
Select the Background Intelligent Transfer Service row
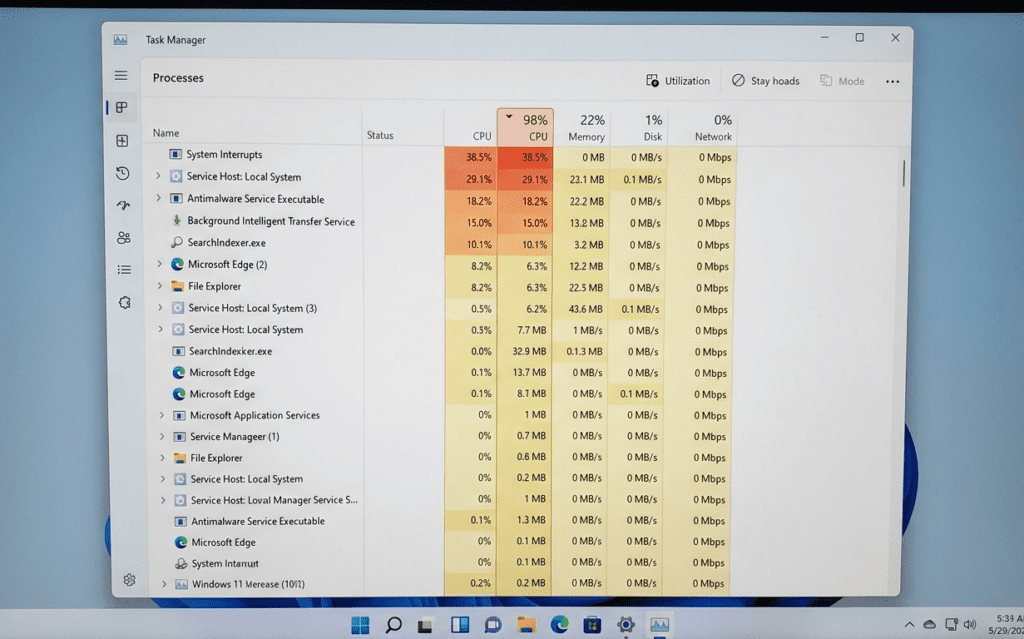(441, 221)
